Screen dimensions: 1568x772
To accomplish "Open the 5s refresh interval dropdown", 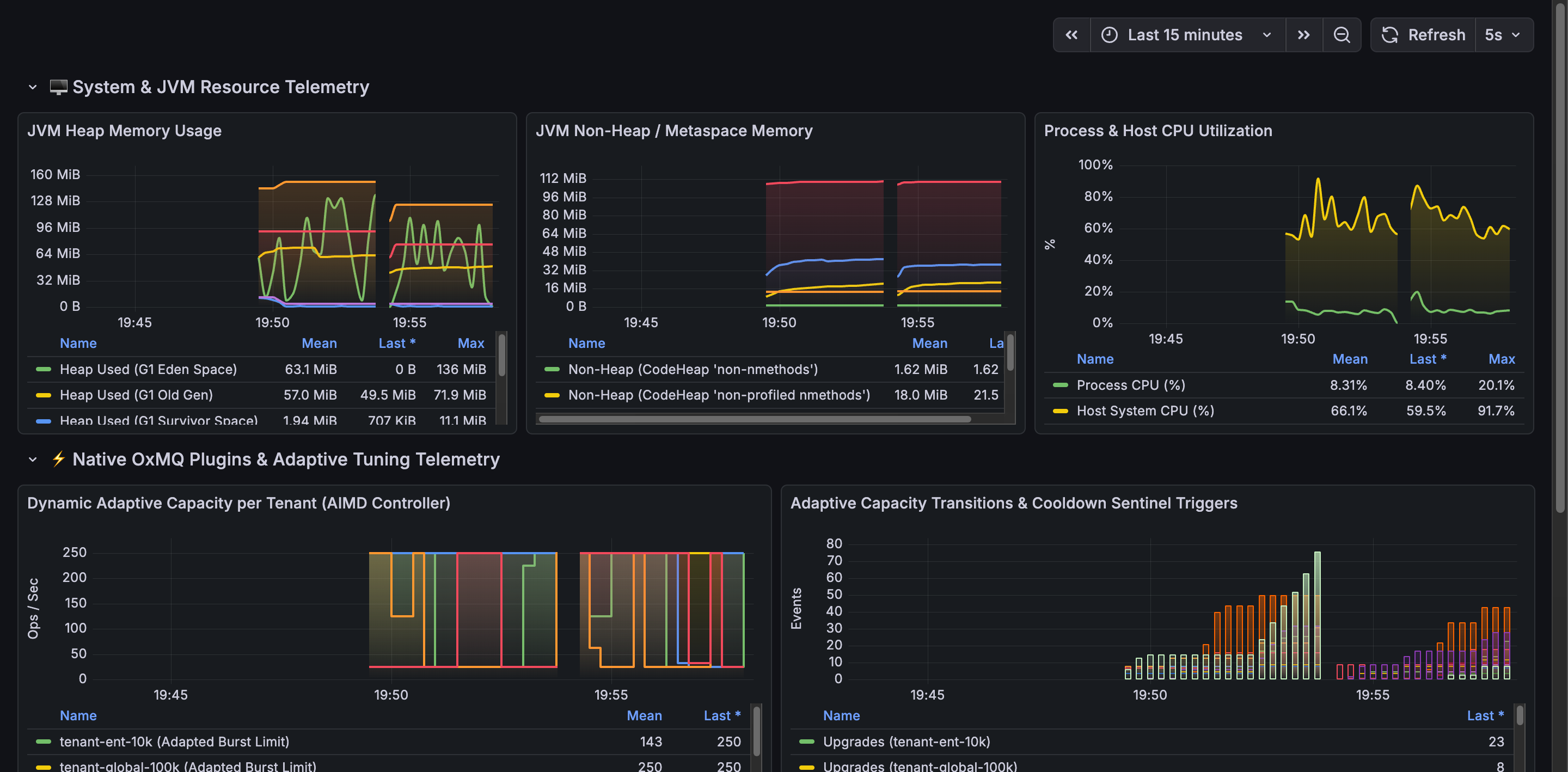I will (x=1503, y=35).
